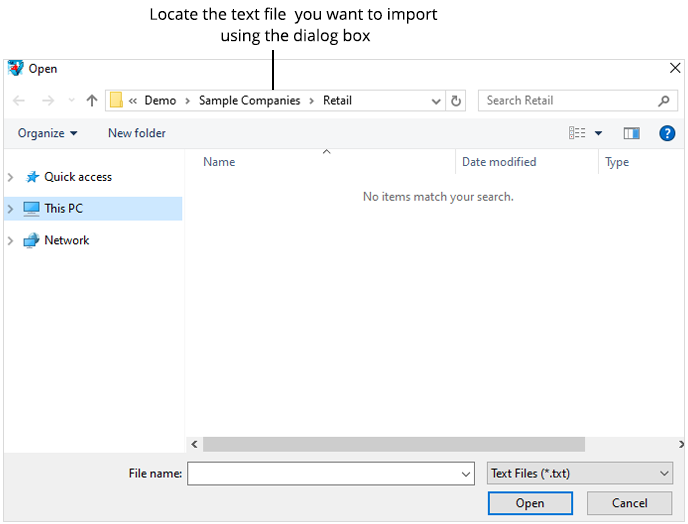Open the view options dropdown arrow
Viewport: 688px width, 524px height.
coord(599,133)
